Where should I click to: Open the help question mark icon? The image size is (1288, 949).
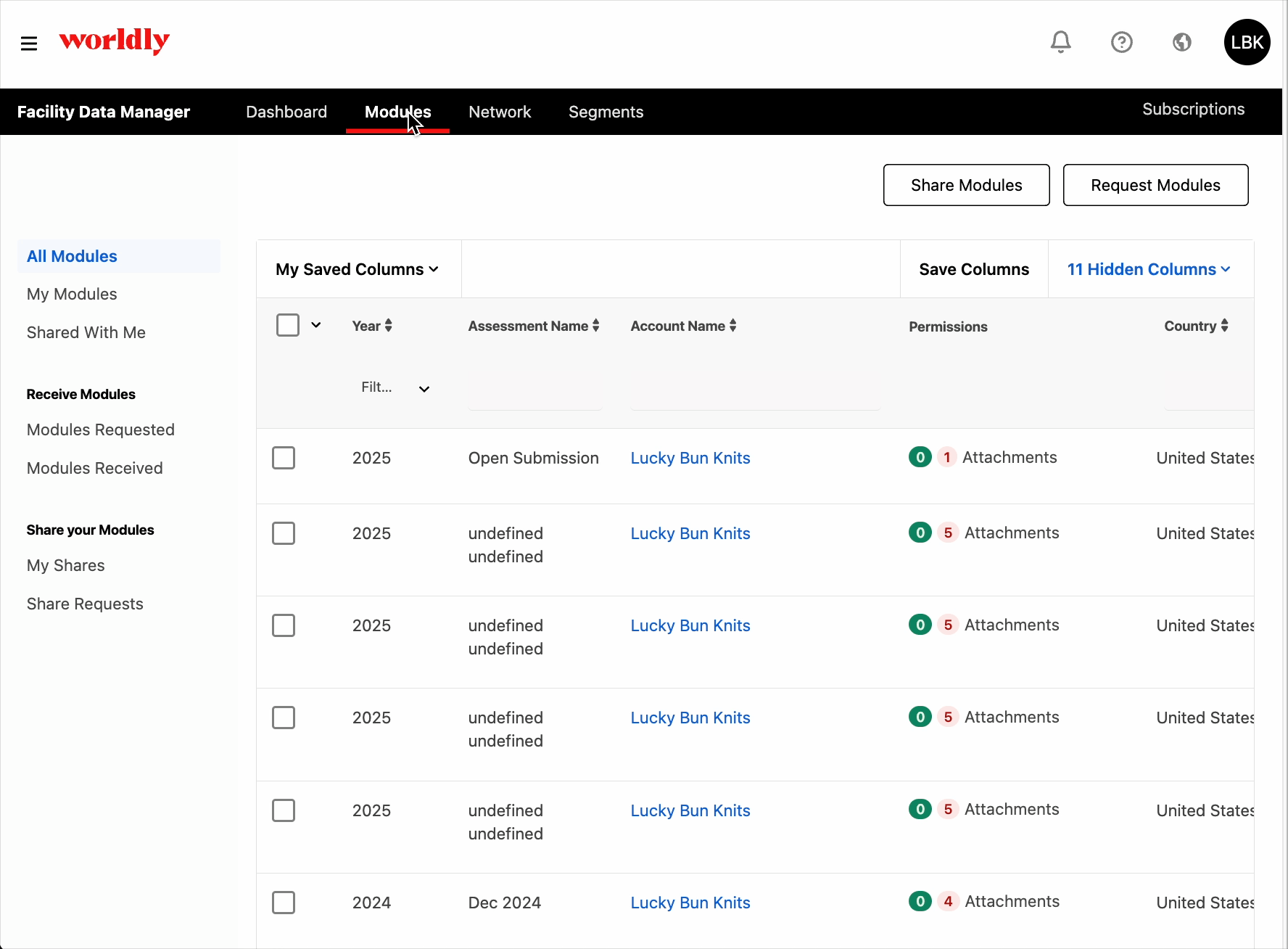pos(1121,42)
